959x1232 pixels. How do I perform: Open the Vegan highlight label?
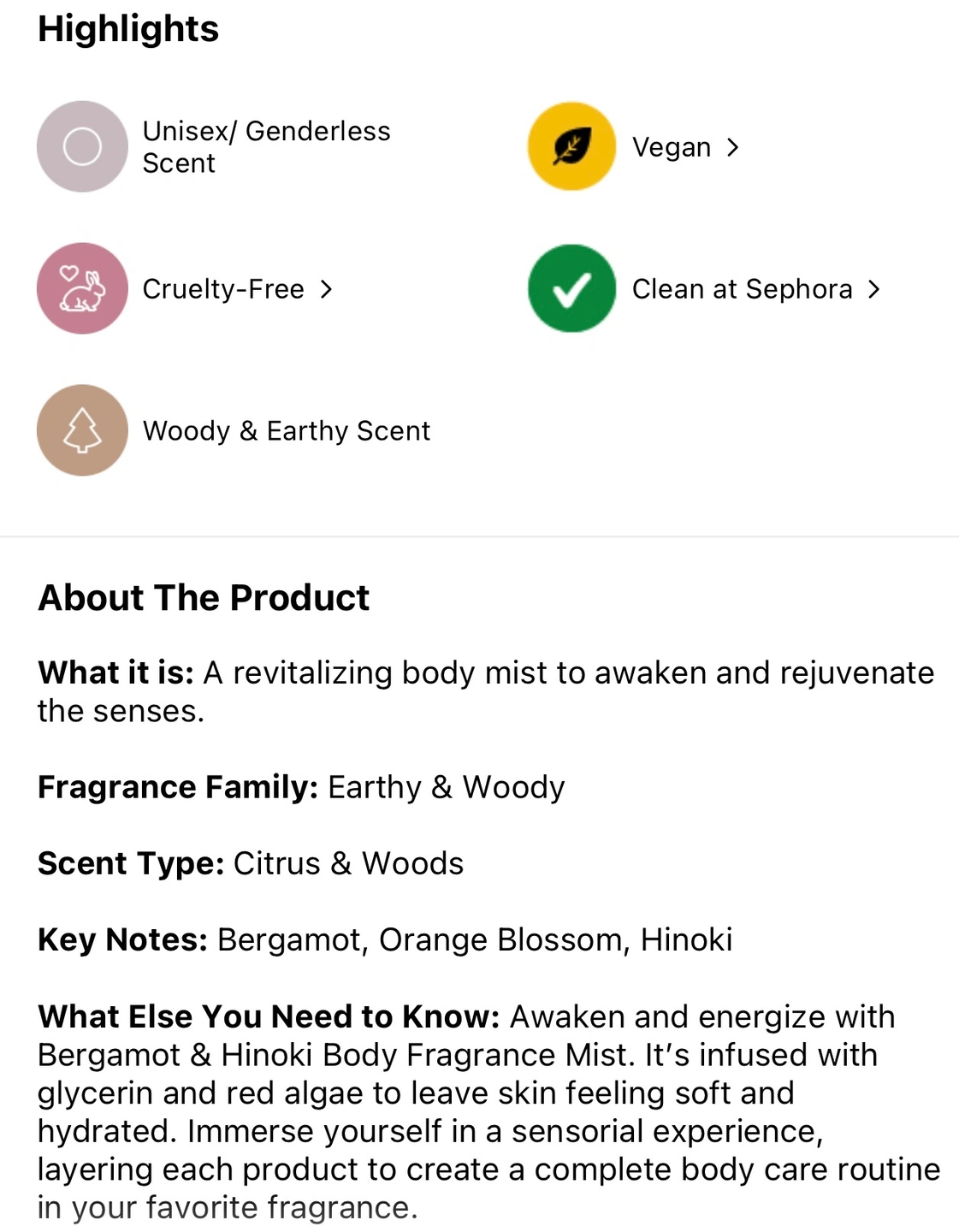click(x=672, y=147)
